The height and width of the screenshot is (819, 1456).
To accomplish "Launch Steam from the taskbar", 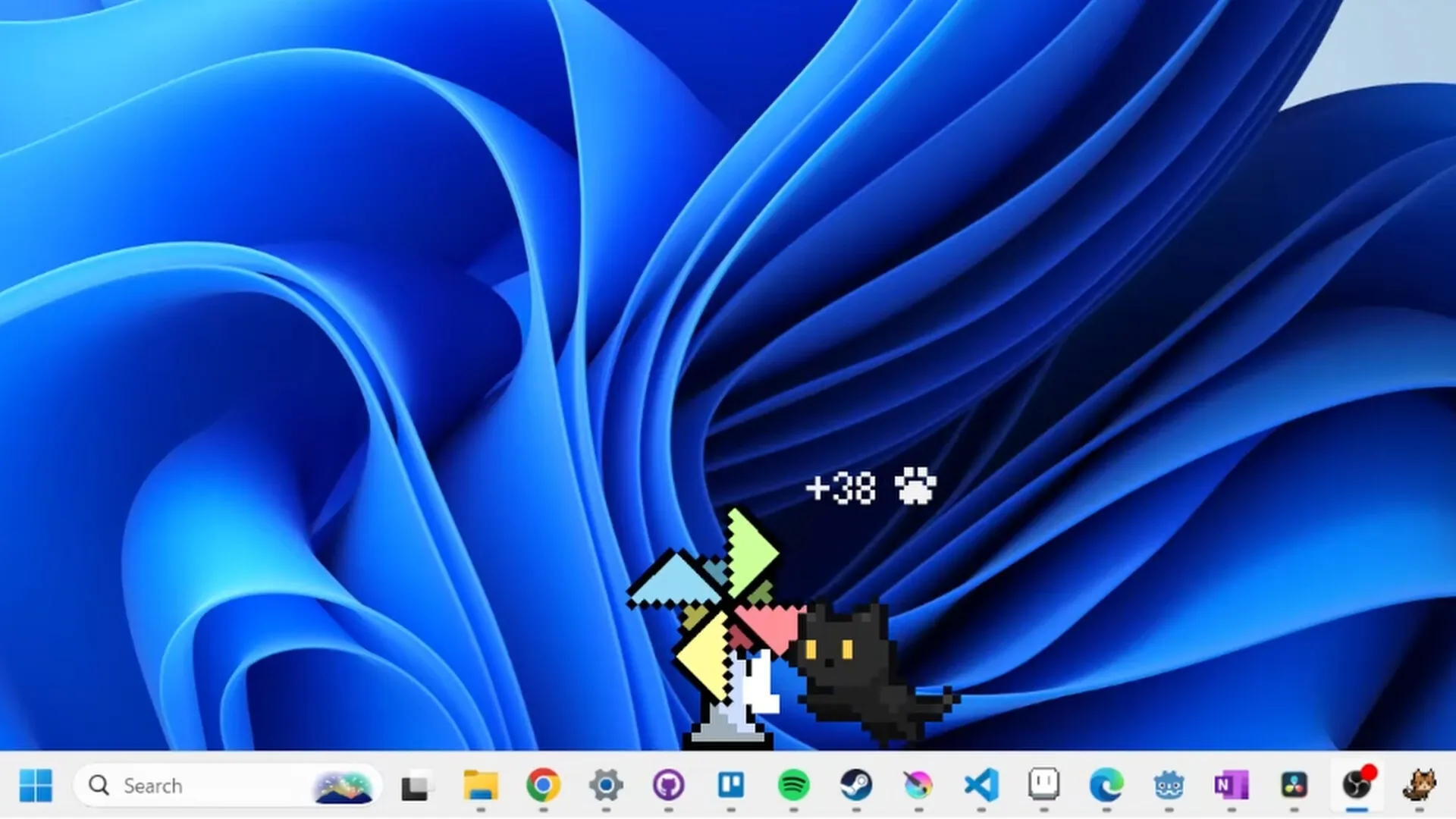I will click(x=856, y=786).
